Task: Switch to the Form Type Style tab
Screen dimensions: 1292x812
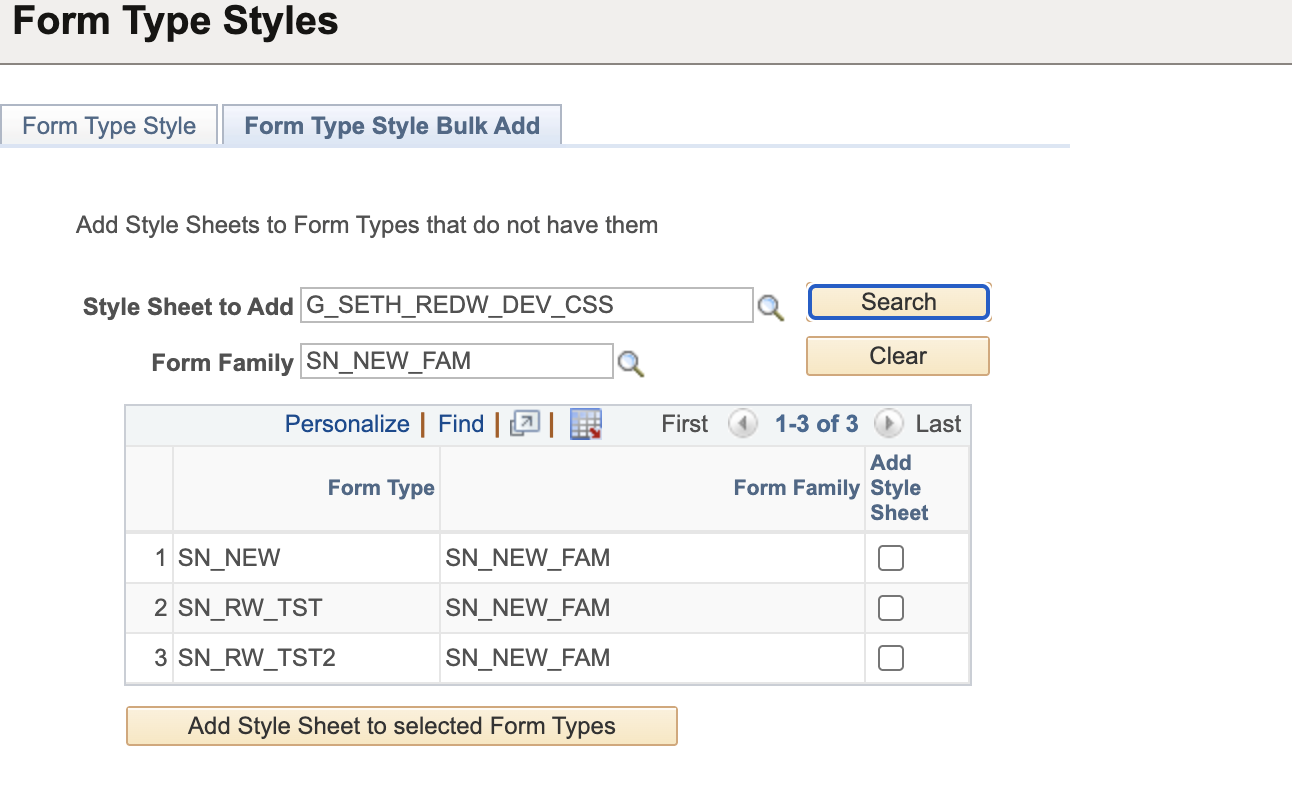Action: (109, 125)
